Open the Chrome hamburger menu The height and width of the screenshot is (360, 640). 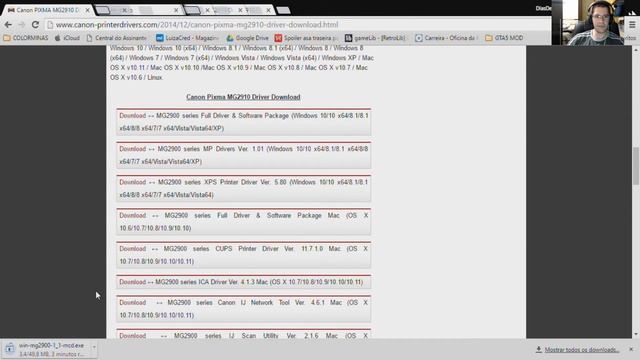632,25
